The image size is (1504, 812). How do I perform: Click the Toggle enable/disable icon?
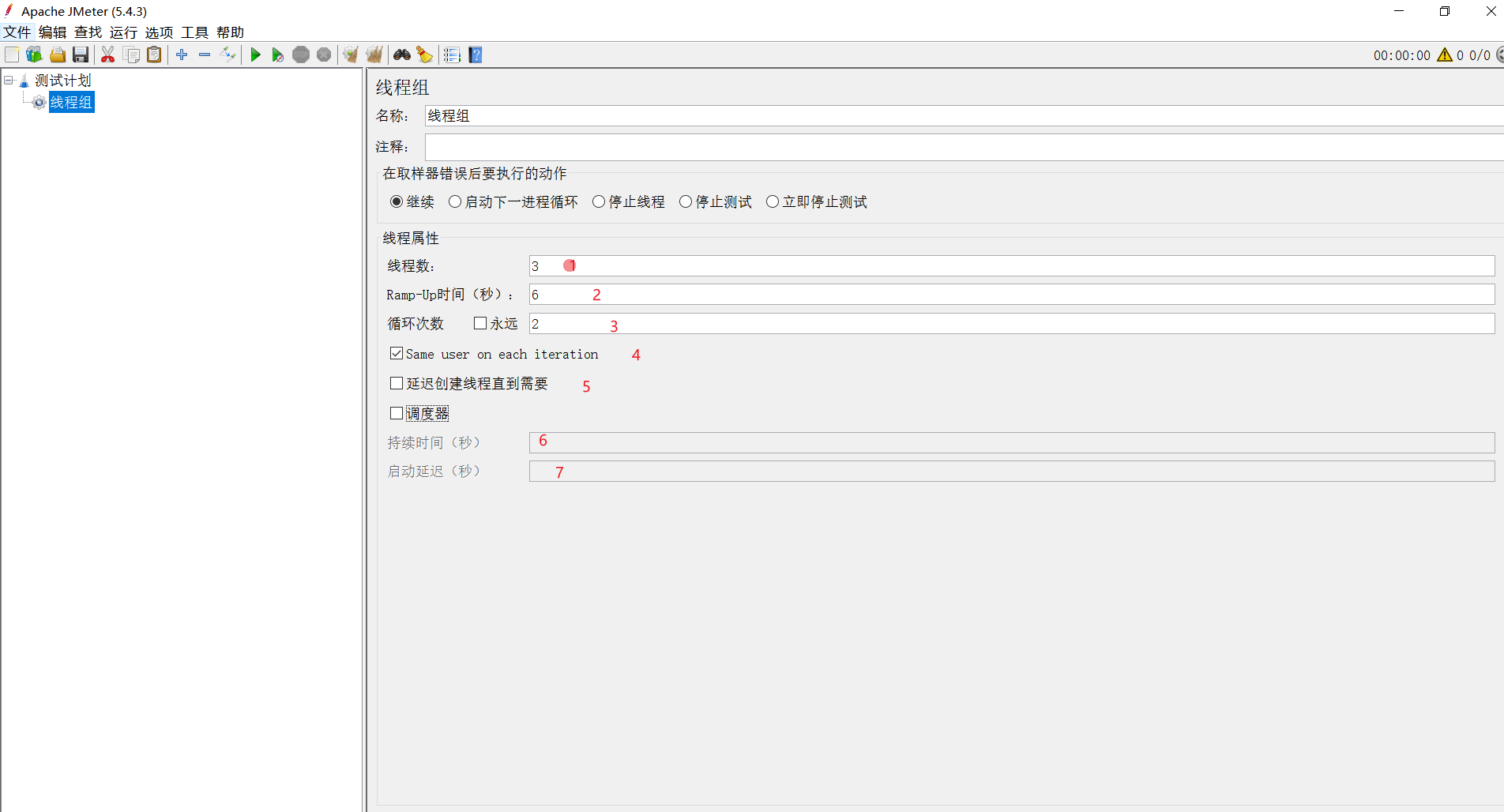pos(227,55)
